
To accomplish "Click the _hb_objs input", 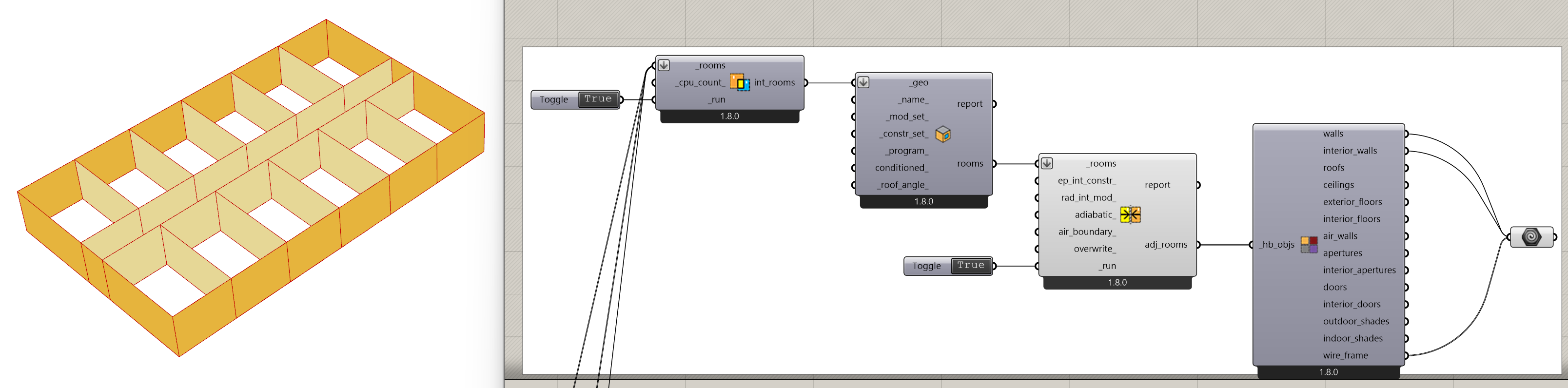I will coord(1276,244).
